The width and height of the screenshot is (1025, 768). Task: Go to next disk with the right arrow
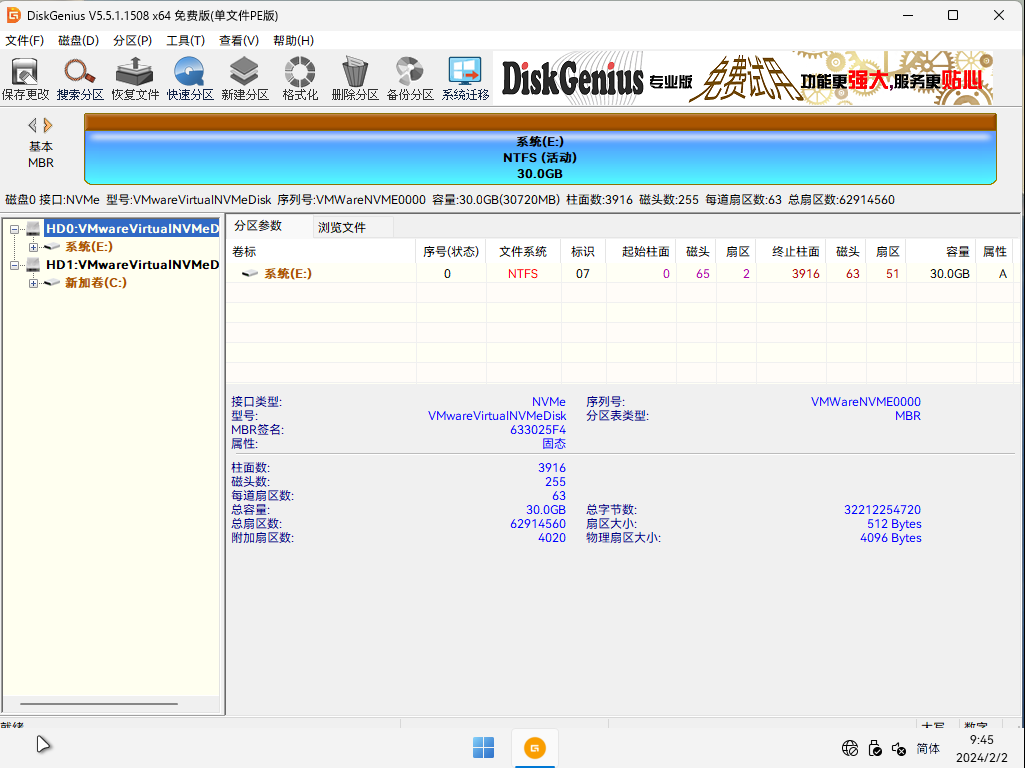click(x=48, y=125)
